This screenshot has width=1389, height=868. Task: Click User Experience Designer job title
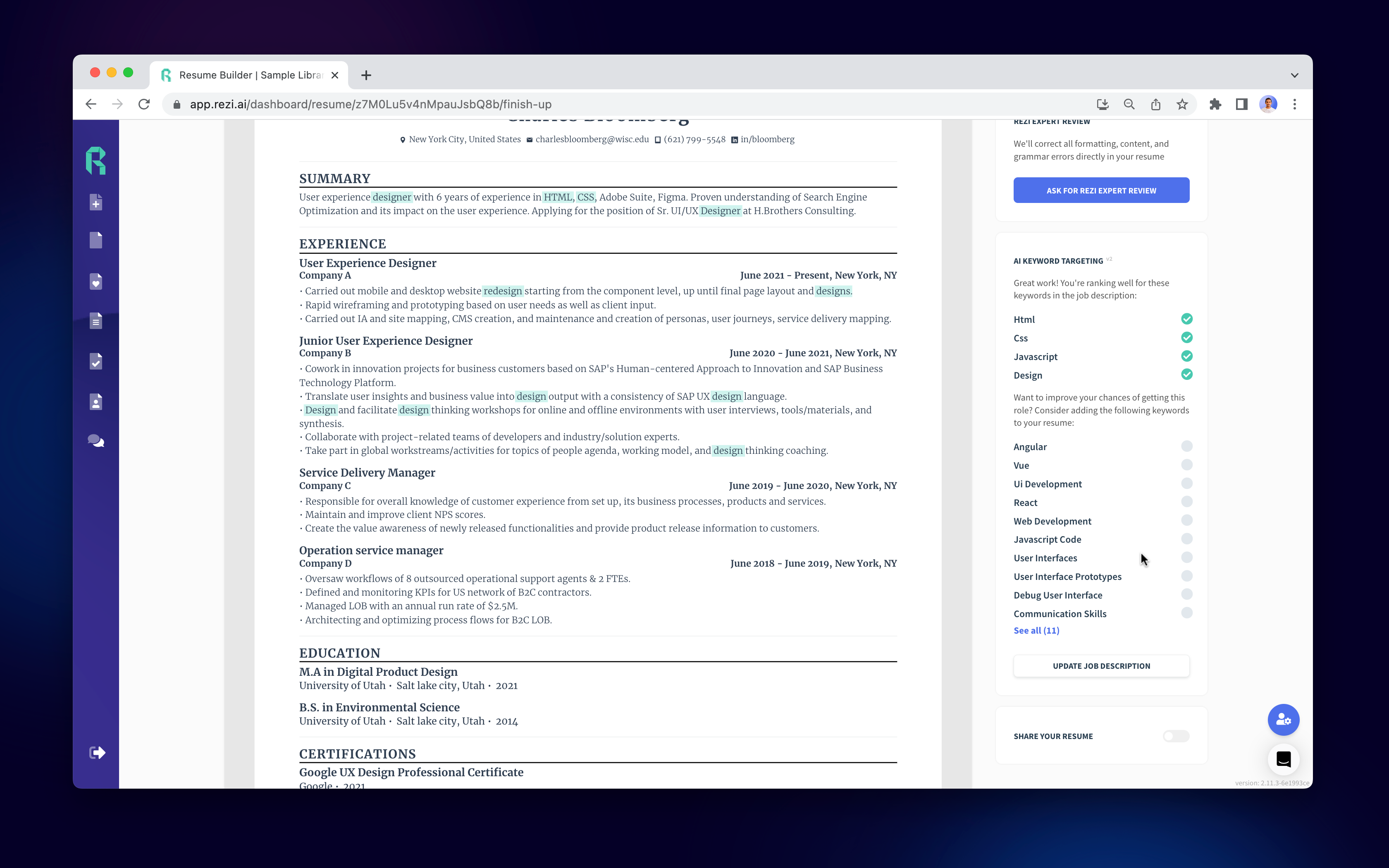point(368,263)
